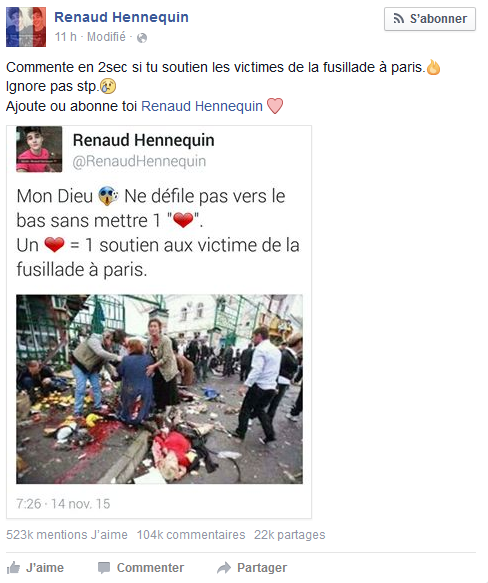Show the '104k commentaires' thread
This screenshot has width=488, height=583.
[x=191, y=535]
